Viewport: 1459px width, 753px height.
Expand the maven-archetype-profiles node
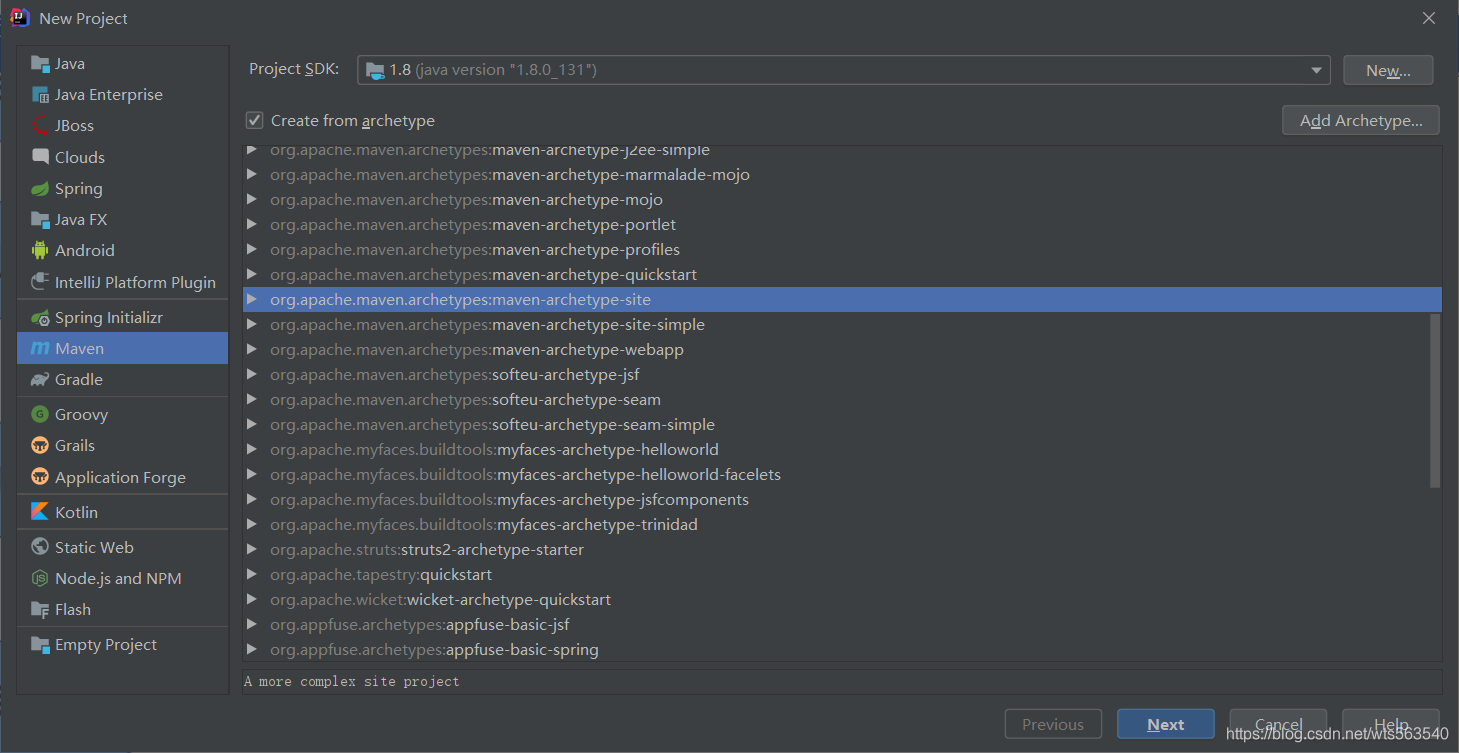252,250
